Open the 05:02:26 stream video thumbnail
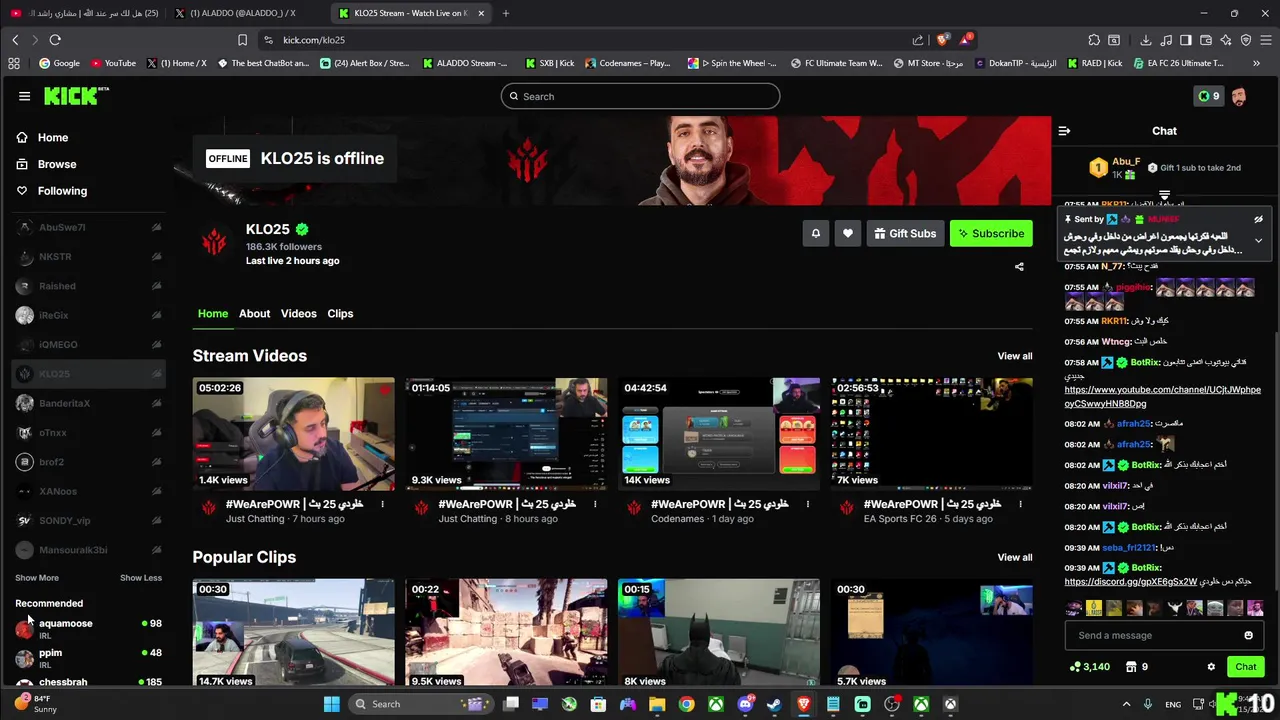This screenshot has height=720, width=1280. click(293, 434)
